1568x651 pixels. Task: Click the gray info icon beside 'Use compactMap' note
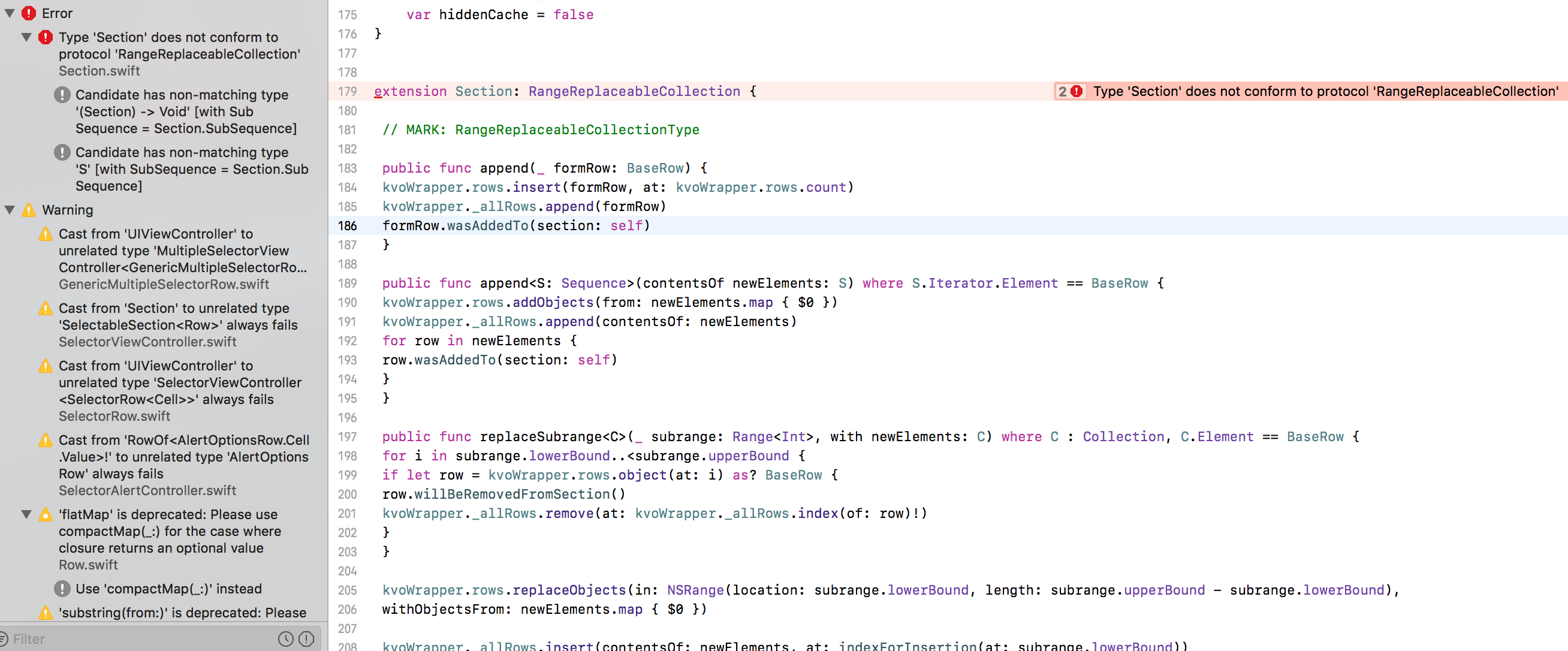click(x=64, y=588)
